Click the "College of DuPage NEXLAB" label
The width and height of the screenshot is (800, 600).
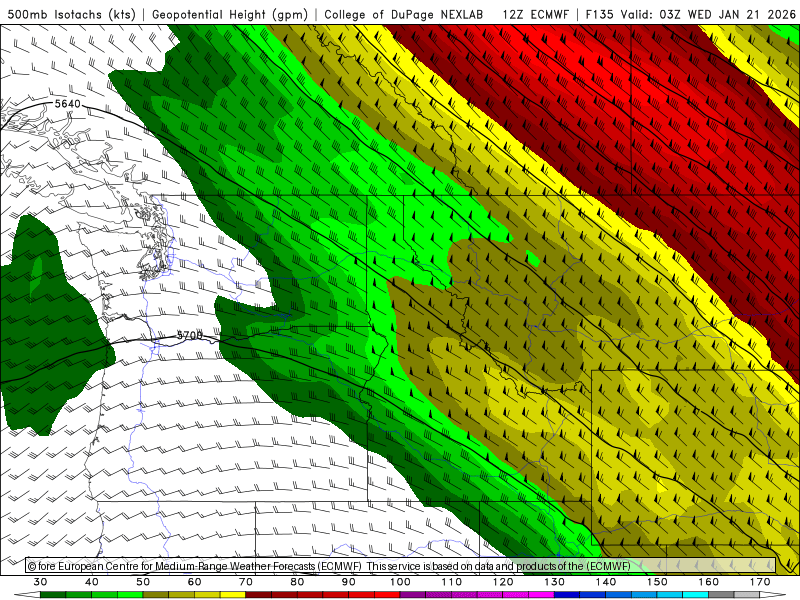tap(404, 14)
